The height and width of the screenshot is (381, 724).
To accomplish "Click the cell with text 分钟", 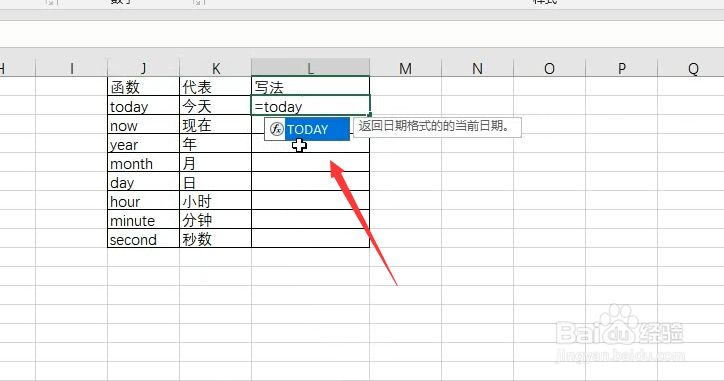I will [x=216, y=219].
